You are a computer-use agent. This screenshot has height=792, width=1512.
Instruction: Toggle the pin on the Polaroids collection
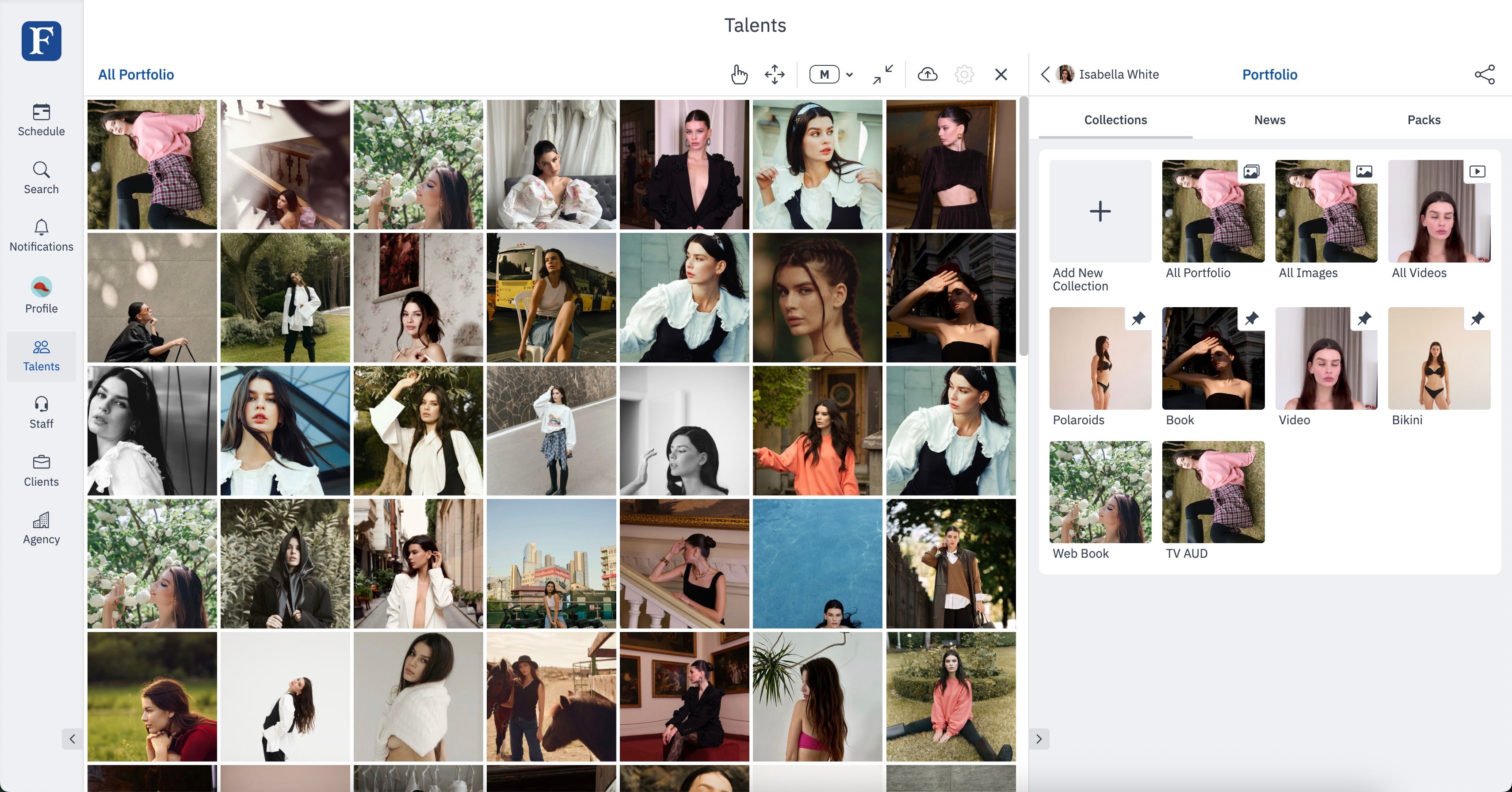[x=1138, y=319]
